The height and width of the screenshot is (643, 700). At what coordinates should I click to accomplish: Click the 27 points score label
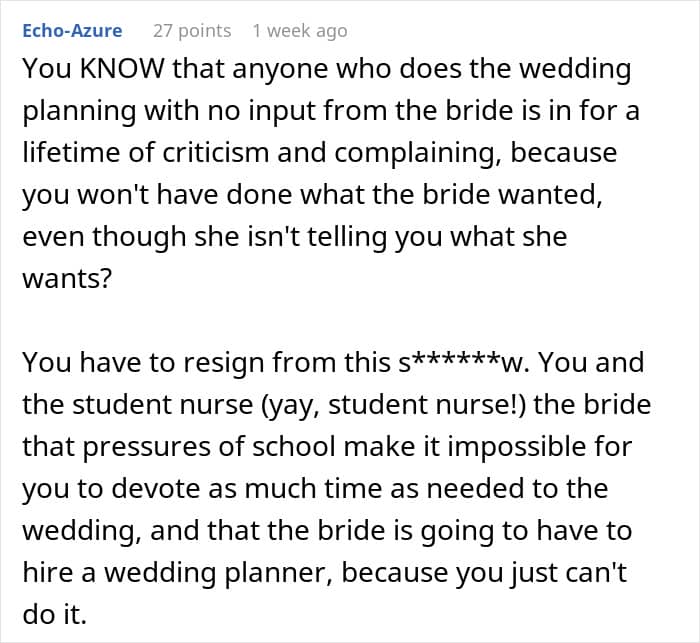[x=192, y=31]
